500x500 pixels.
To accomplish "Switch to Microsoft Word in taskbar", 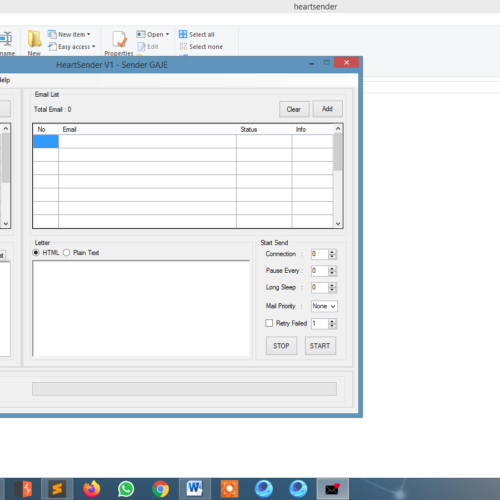I will 195,489.
